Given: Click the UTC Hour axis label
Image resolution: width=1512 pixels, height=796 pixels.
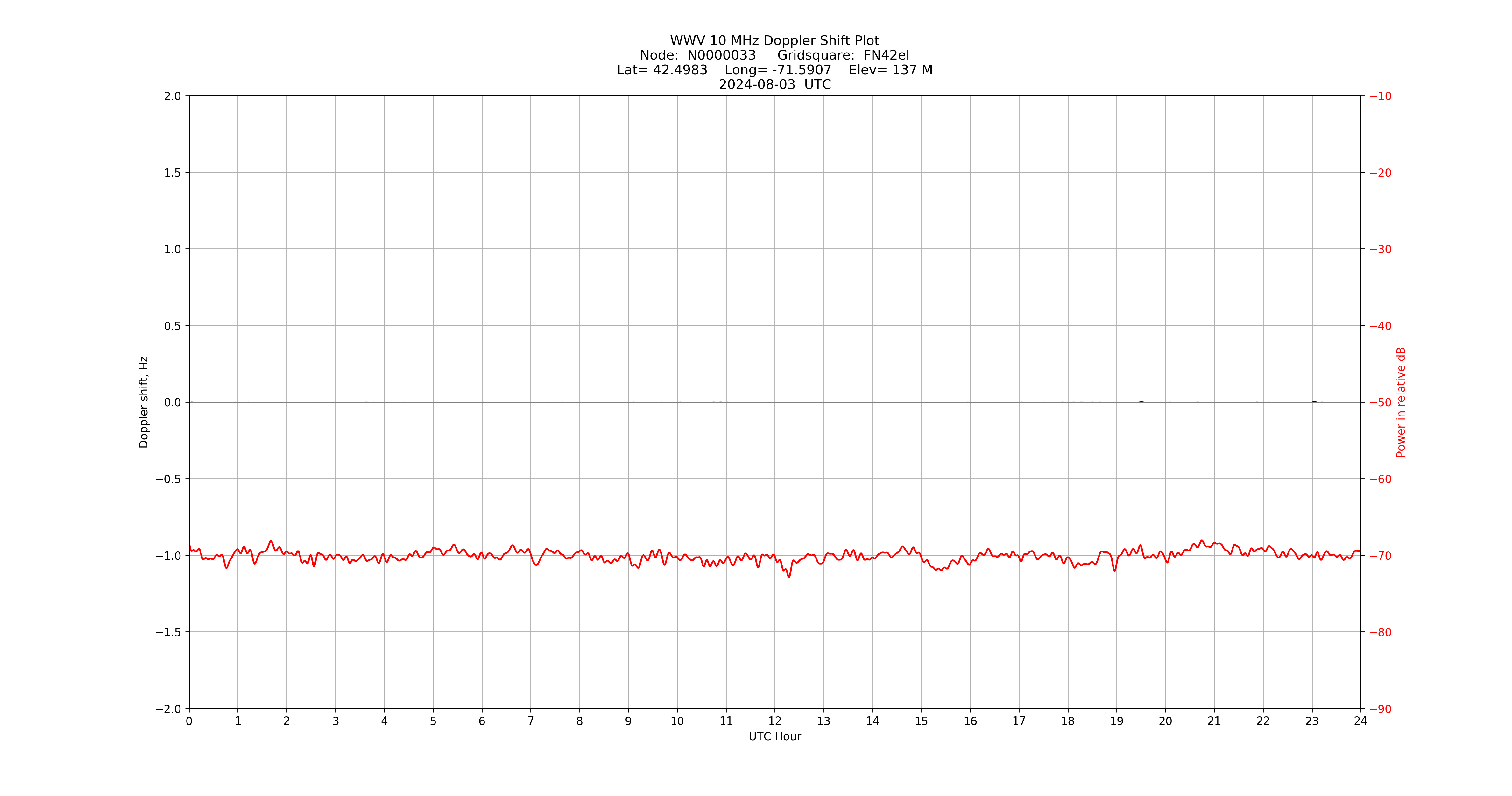Looking at the screenshot, I should (x=776, y=736).
